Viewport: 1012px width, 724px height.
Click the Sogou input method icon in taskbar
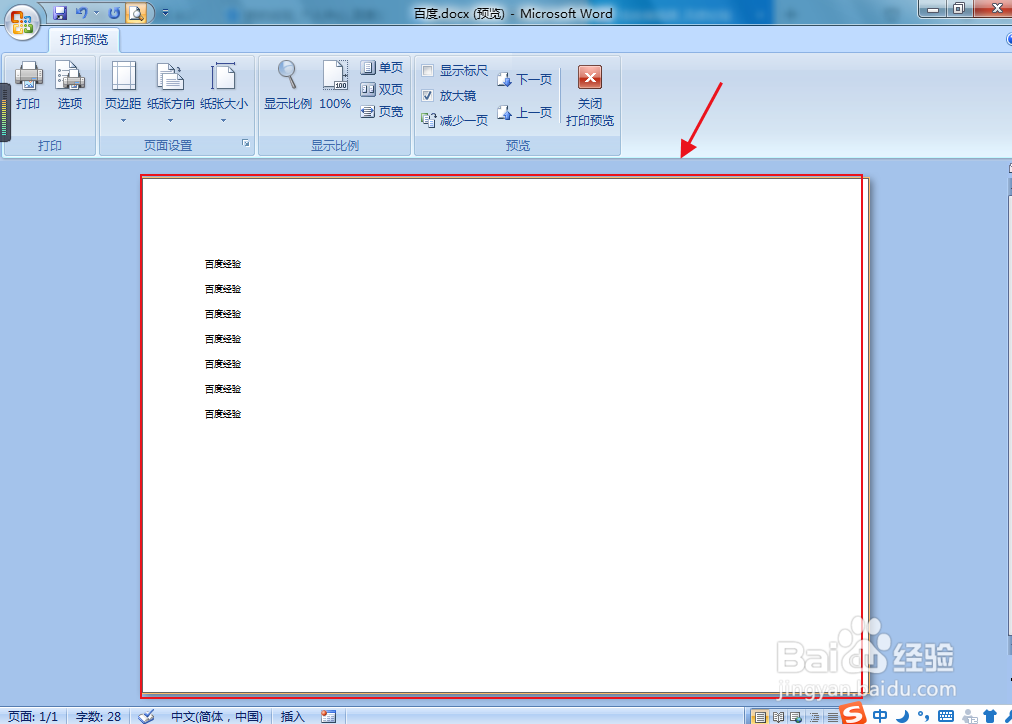[852, 715]
